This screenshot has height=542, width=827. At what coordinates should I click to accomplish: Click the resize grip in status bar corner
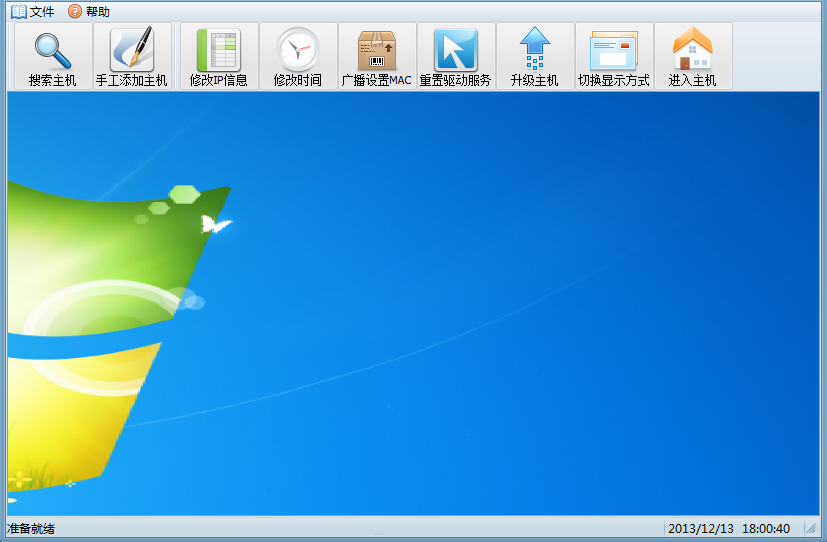coord(811,528)
